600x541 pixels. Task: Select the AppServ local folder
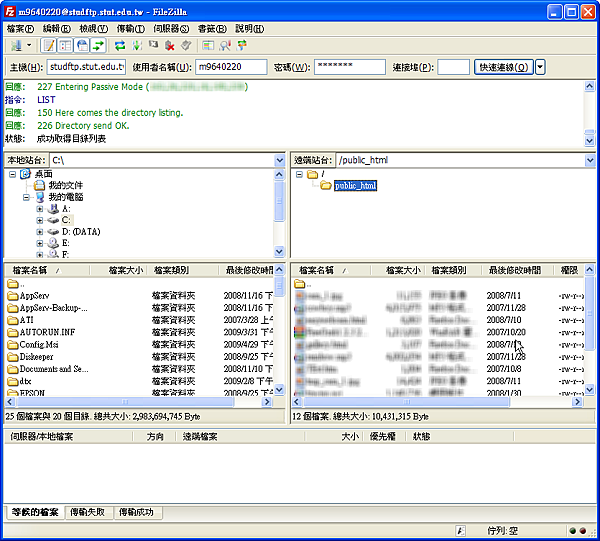pos(34,296)
